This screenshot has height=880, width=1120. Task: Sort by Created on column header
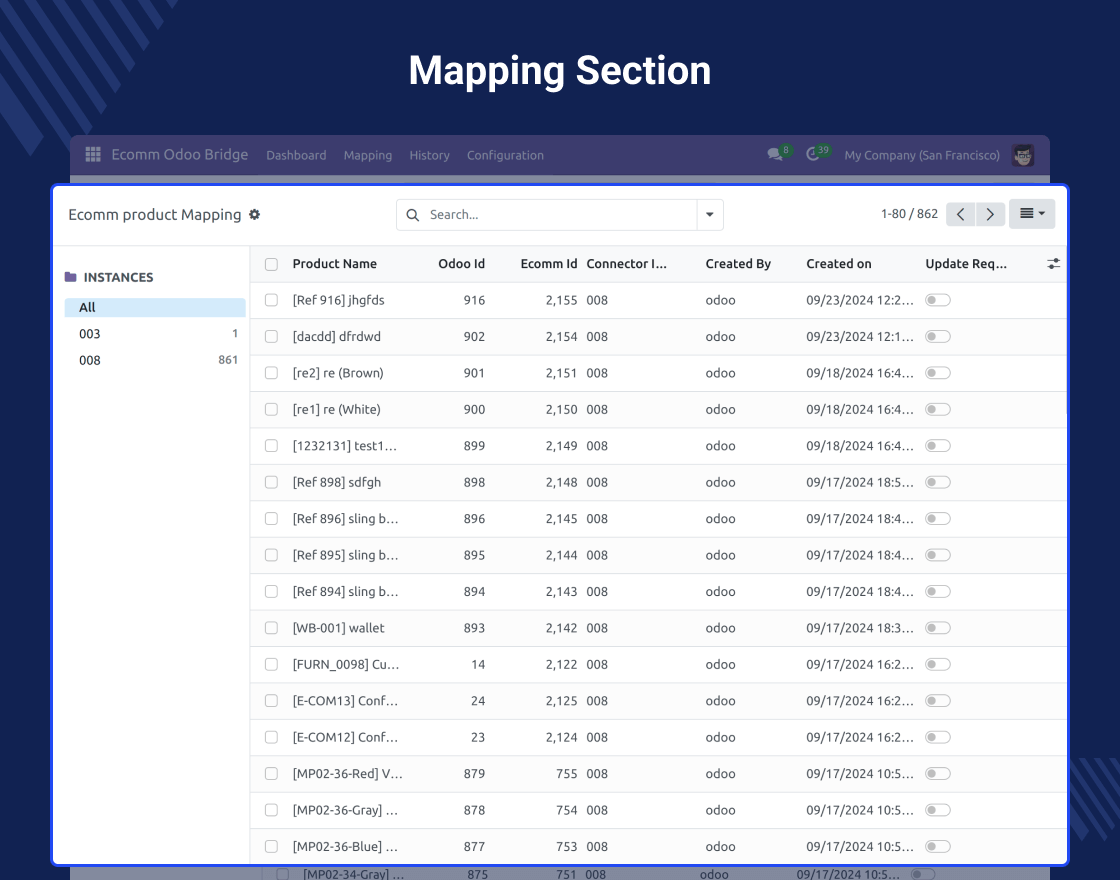839,264
